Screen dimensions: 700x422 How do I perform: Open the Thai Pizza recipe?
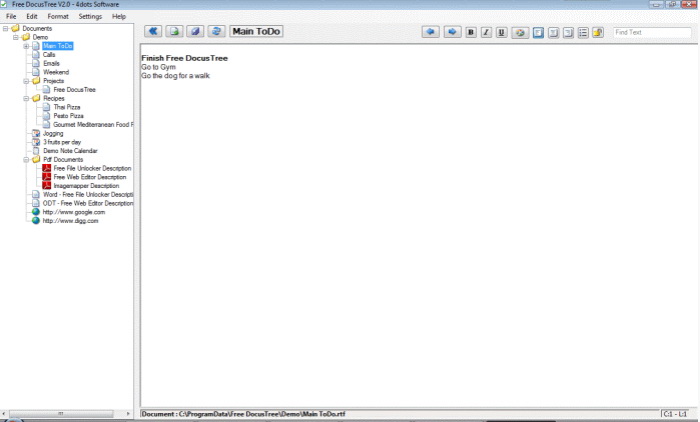[x=67, y=107]
